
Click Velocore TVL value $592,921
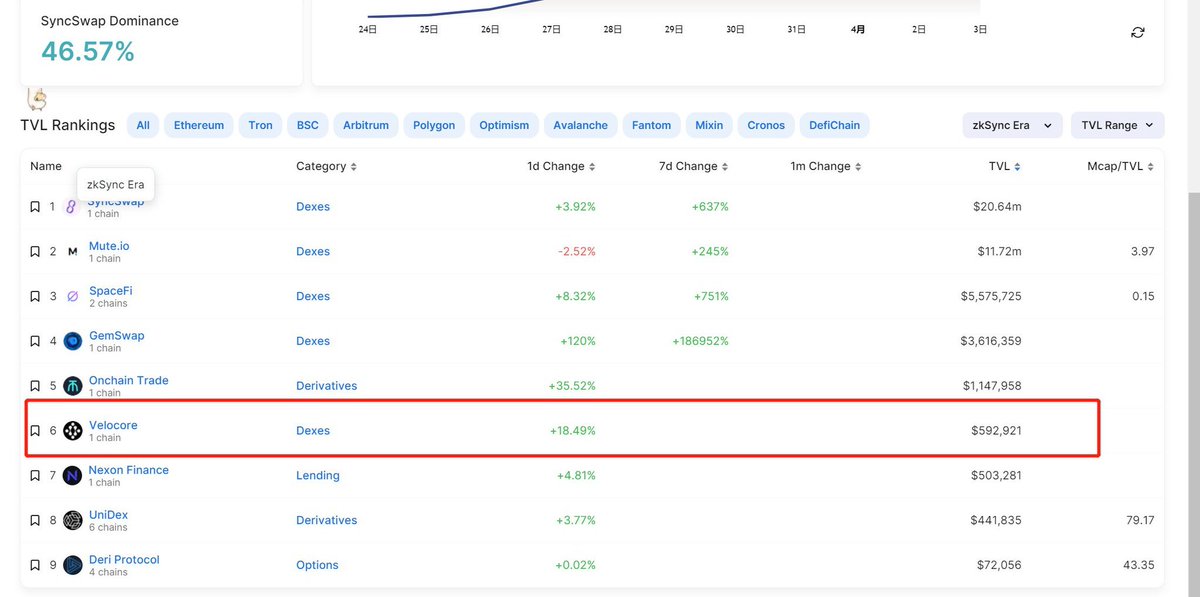pyautogui.click(x=996, y=431)
